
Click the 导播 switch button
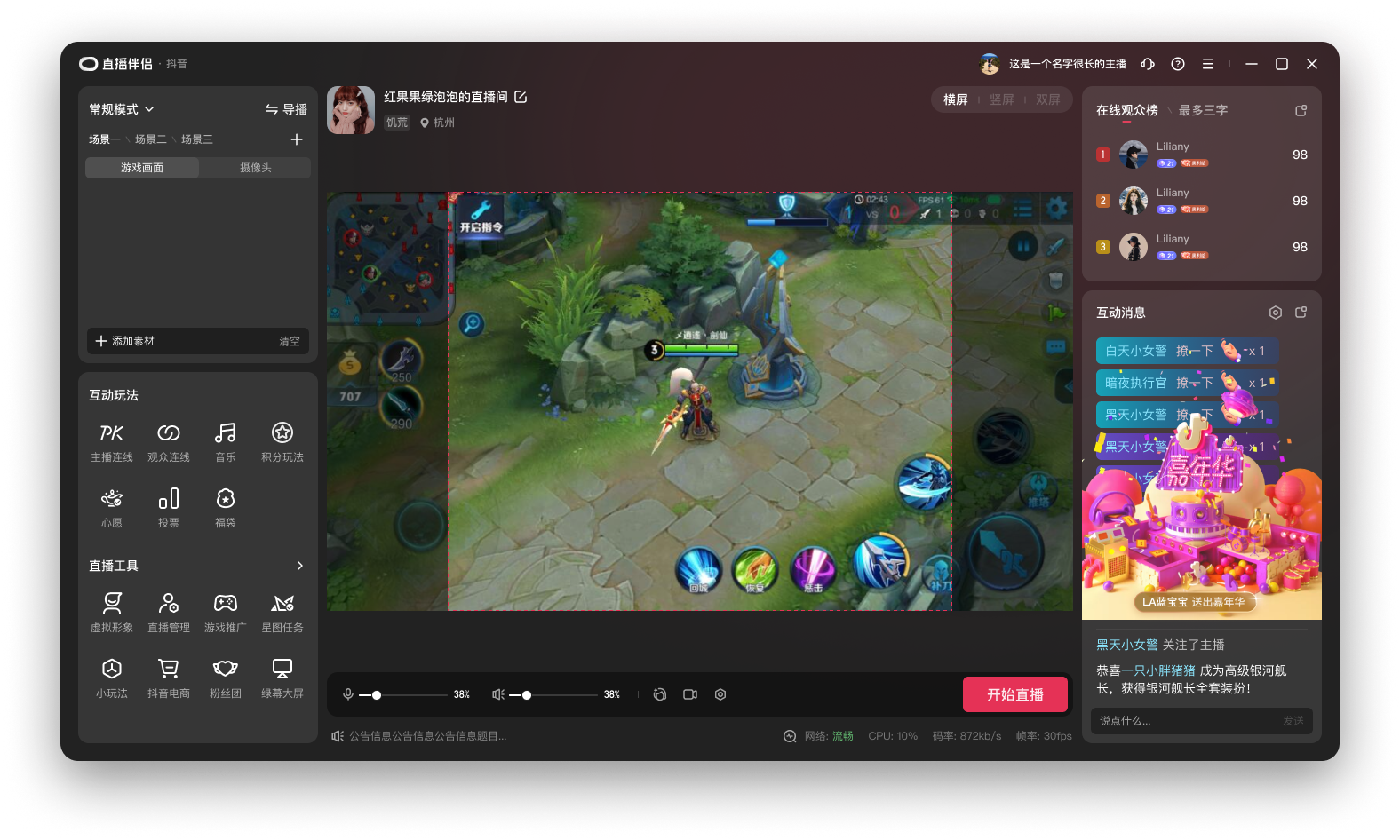[286, 109]
